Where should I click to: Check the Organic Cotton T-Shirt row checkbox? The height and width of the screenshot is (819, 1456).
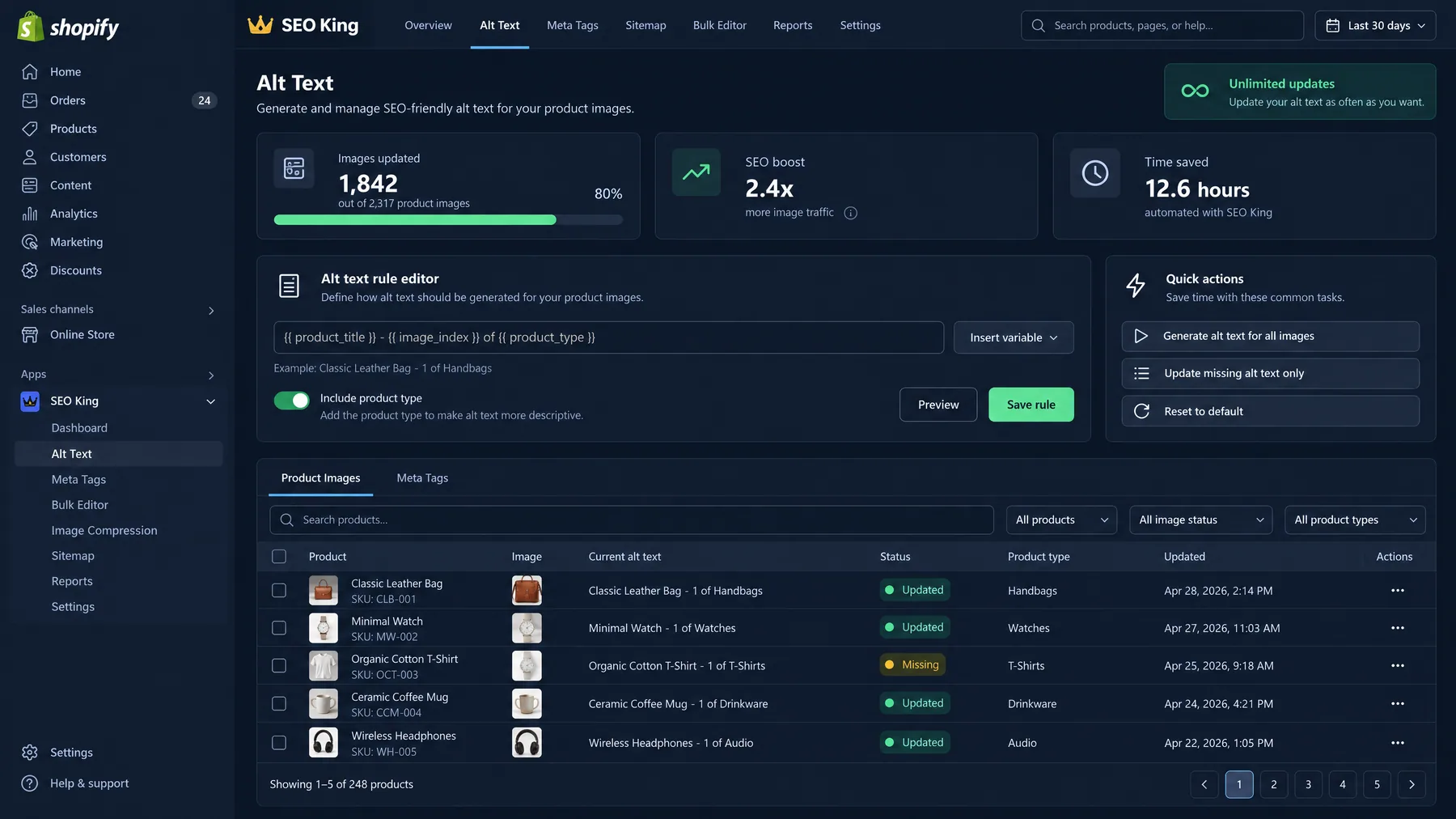point(279,666)
